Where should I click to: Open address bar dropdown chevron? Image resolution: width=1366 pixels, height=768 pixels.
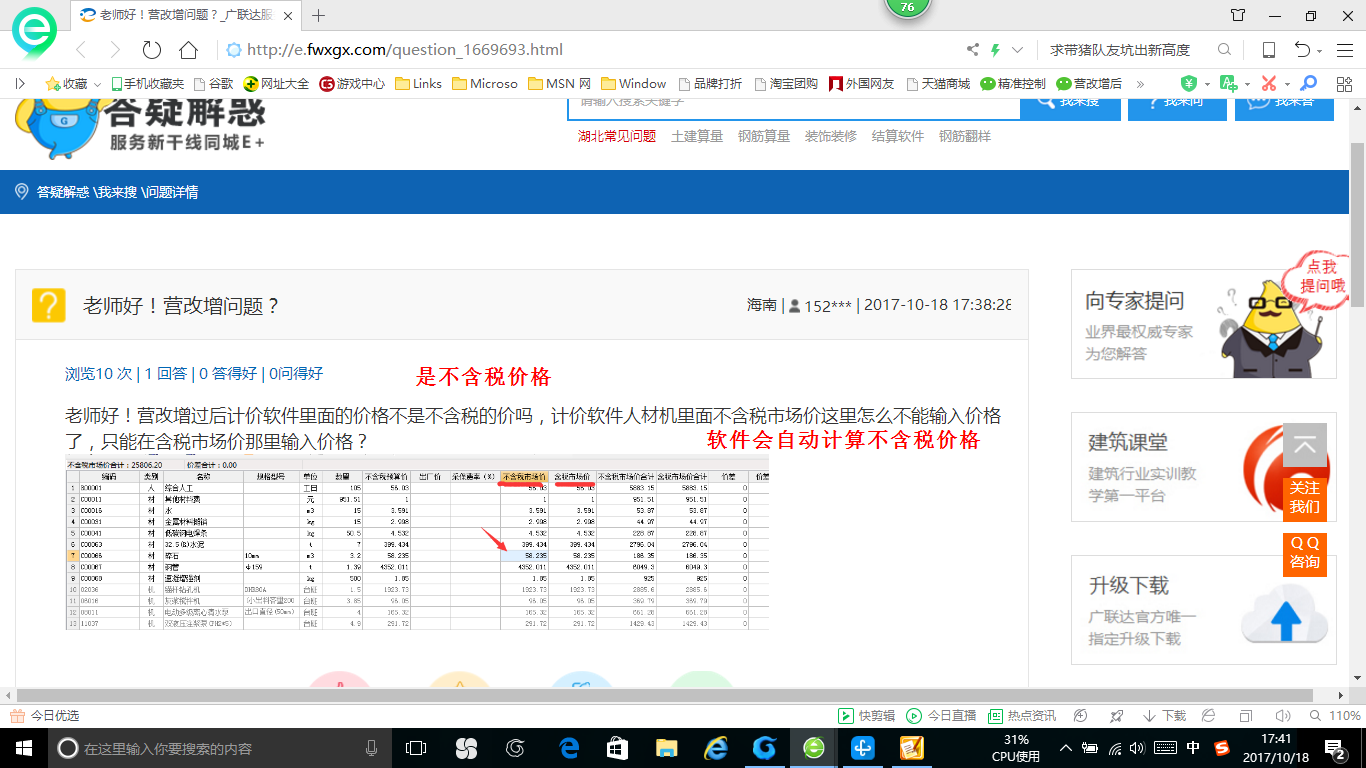(x=1018, y=50)
